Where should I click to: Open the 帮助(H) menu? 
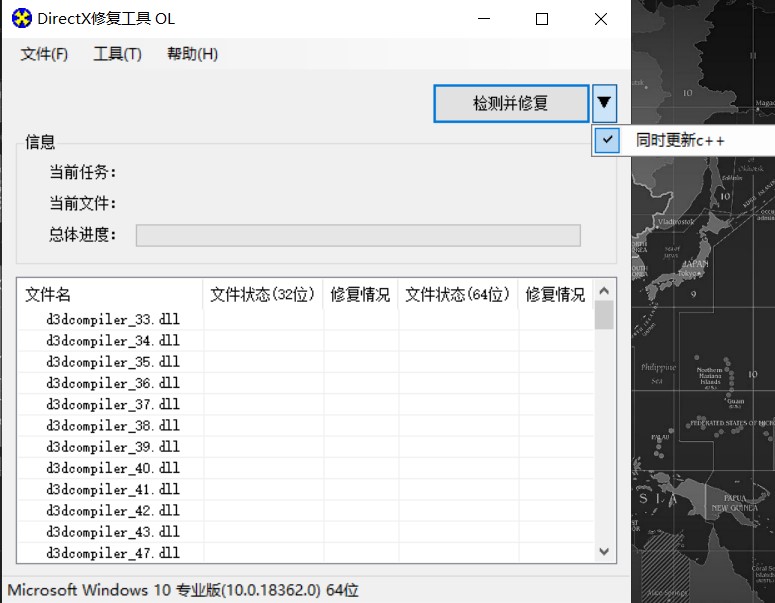pos(192,54)
